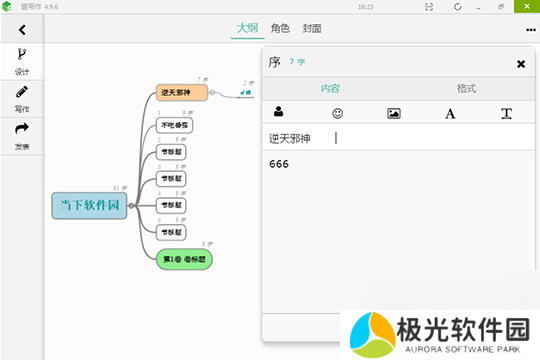Open the three-dots more menu
The image size is (540, 360).
[531, 30]
